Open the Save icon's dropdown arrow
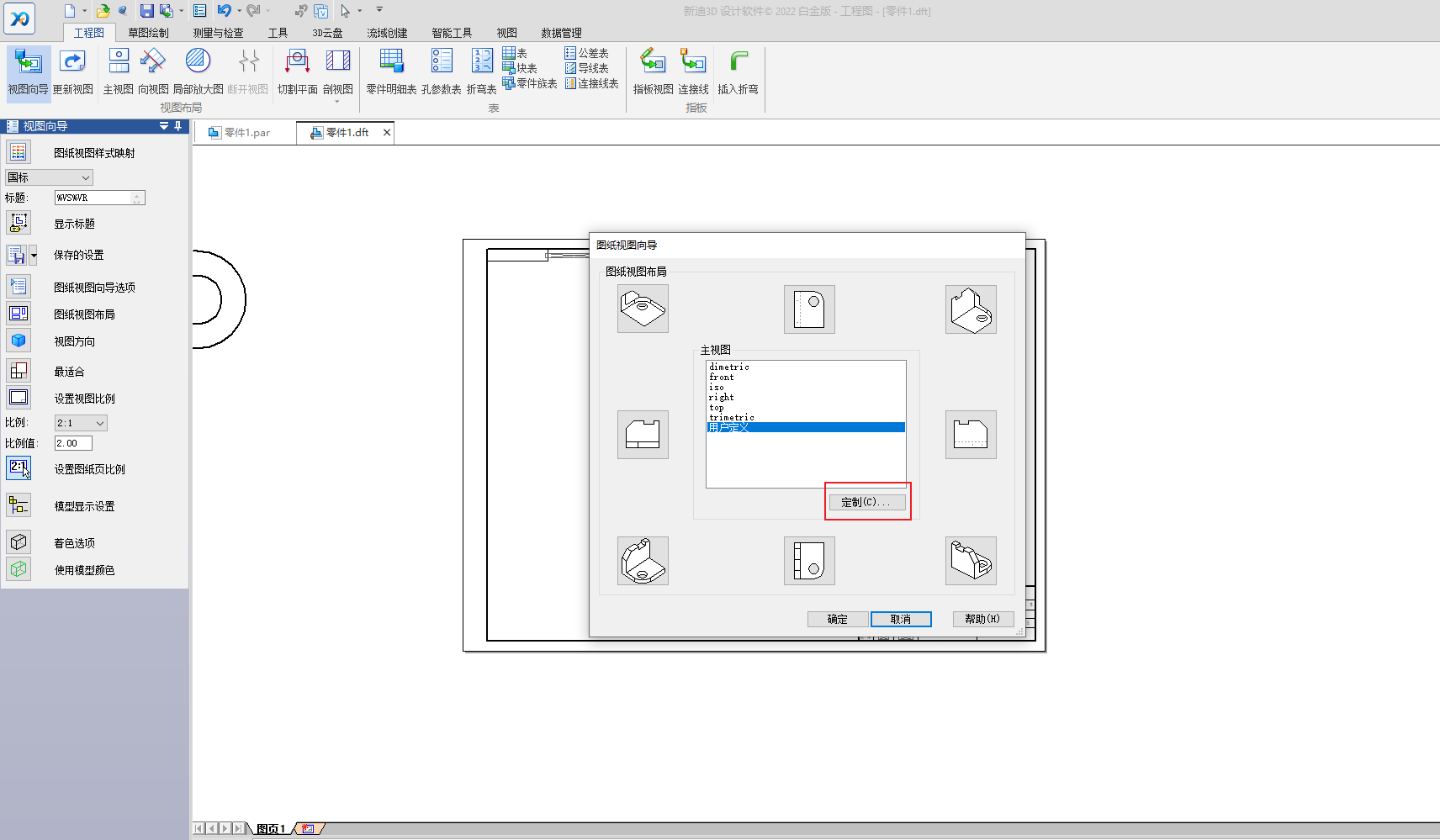 [x=181, y=11]
